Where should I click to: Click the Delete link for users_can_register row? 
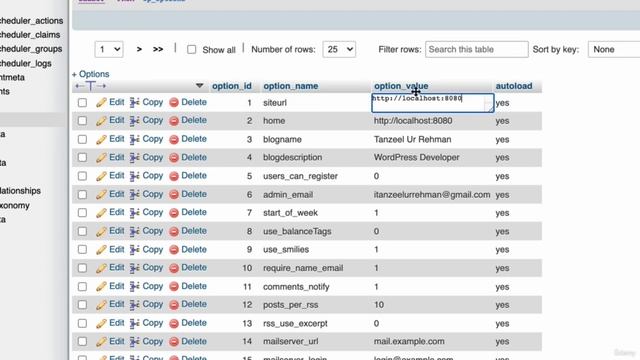(x=194, y=176)
